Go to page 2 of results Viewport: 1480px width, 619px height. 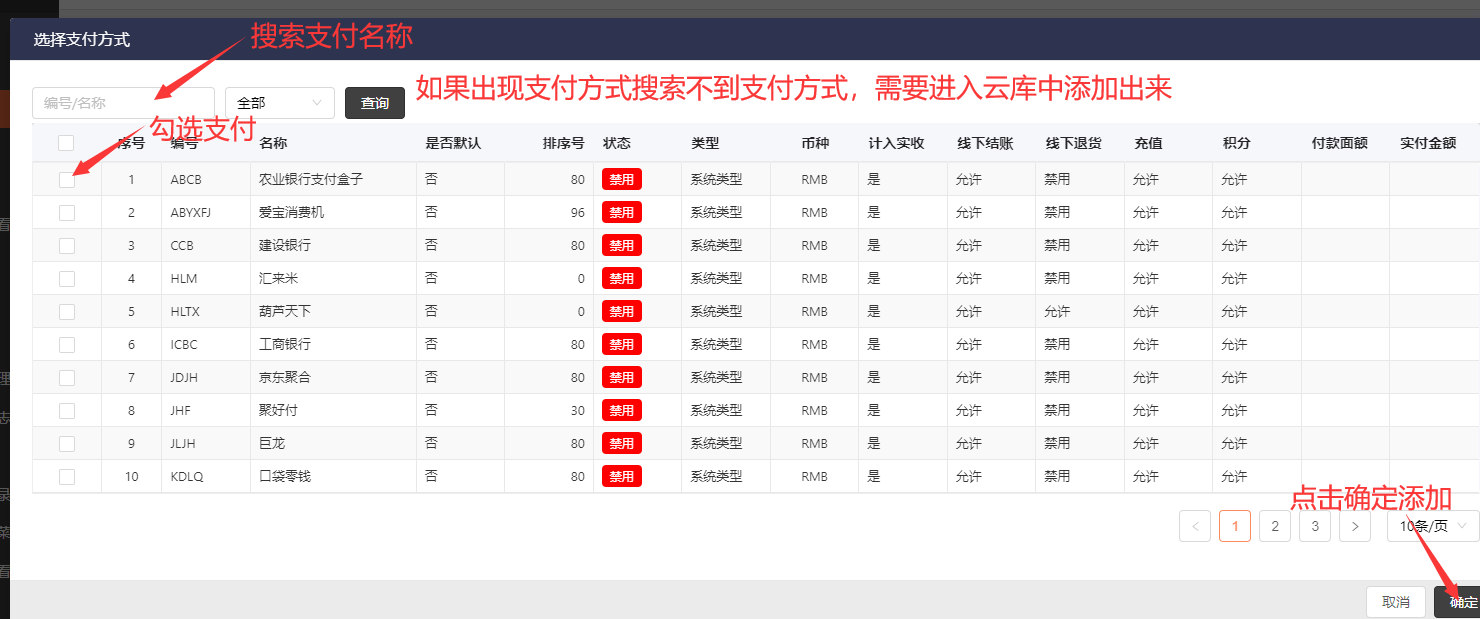tap(1274, 526)
